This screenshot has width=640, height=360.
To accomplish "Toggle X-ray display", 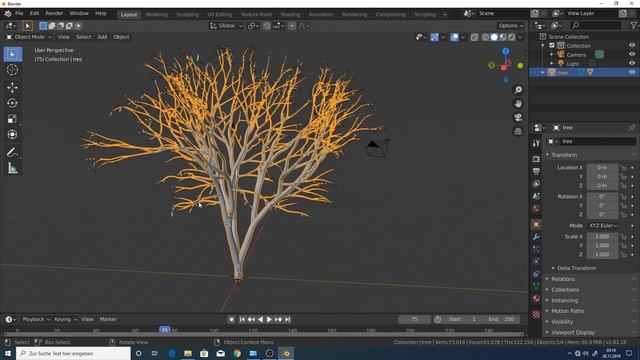I will pos(474,37).
